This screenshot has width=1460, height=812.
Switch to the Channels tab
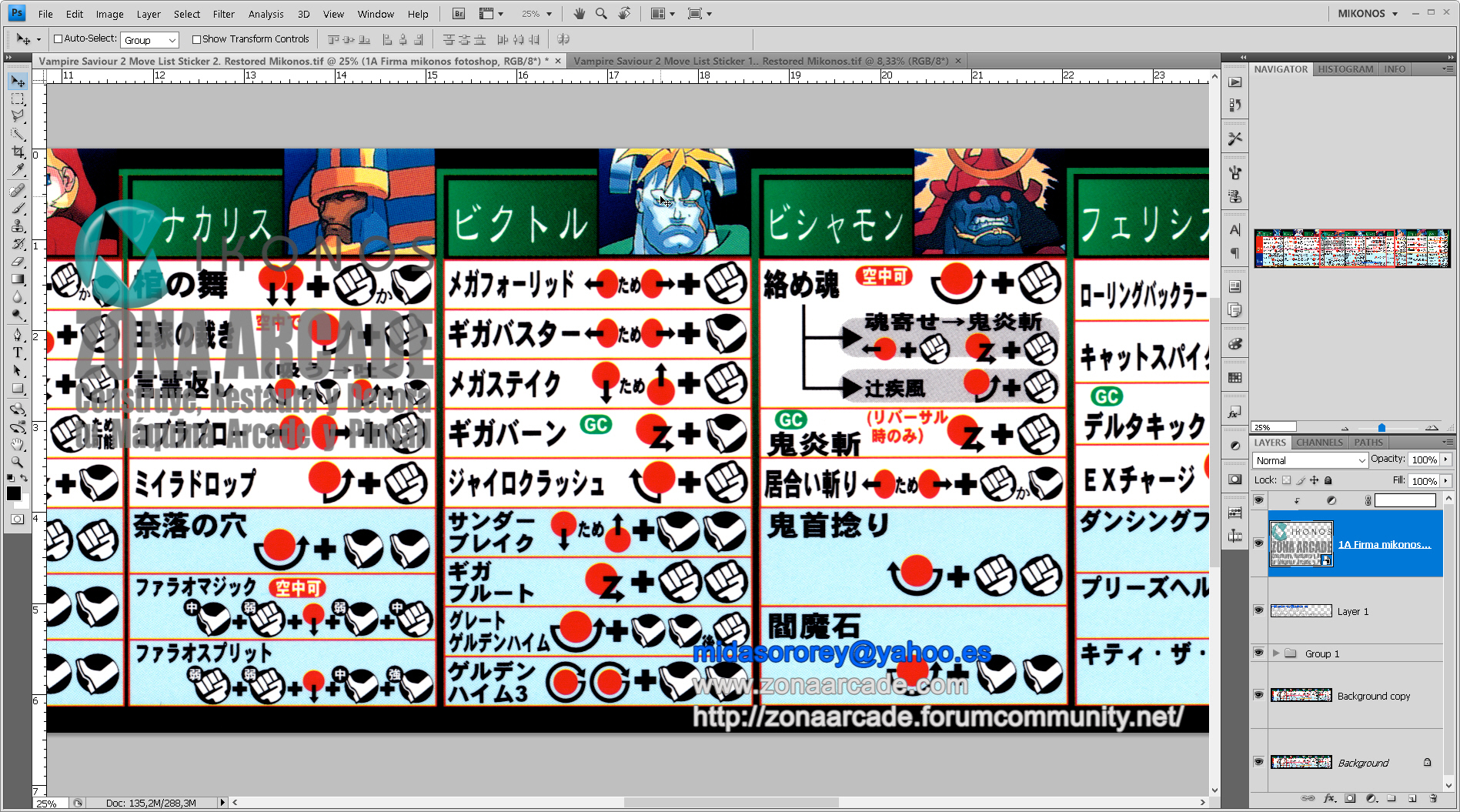1319,443
